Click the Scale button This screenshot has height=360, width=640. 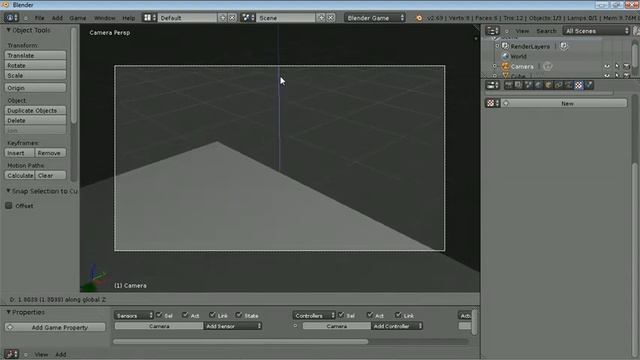(x=36, y=75)
